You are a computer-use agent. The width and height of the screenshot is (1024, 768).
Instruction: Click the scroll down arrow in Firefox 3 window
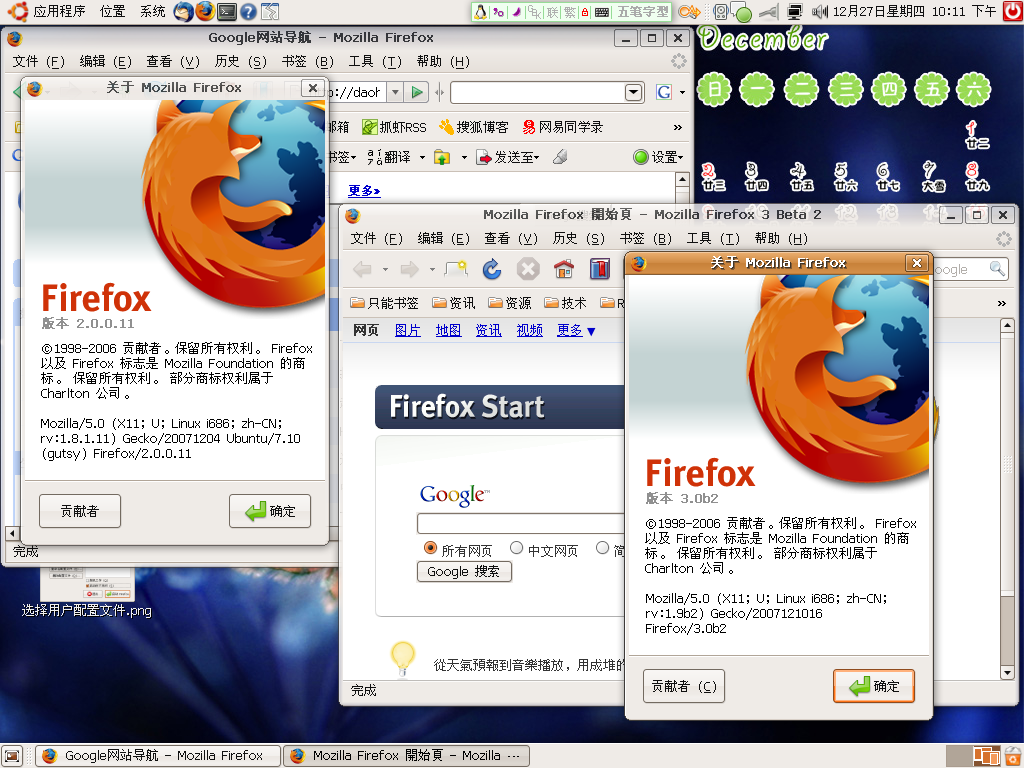[1006, 673]
